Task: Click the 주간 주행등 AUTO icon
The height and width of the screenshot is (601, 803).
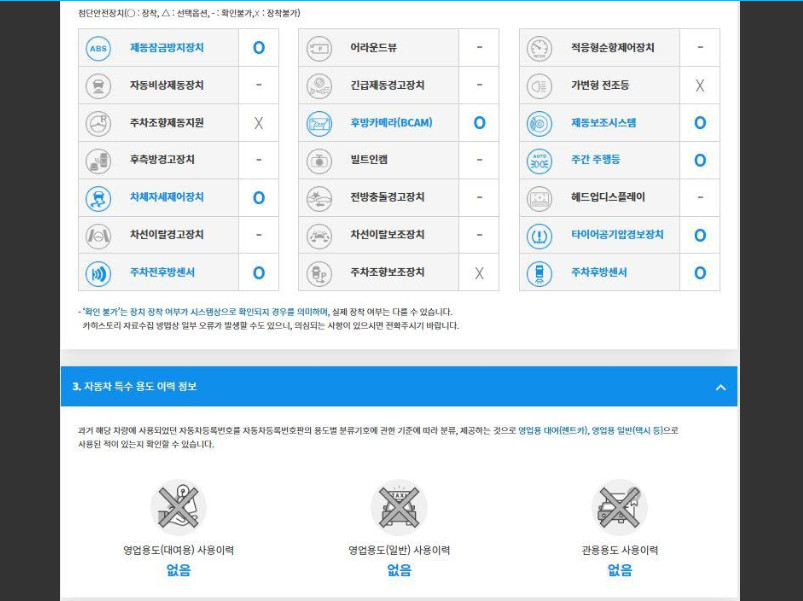Action: (539, 160)
